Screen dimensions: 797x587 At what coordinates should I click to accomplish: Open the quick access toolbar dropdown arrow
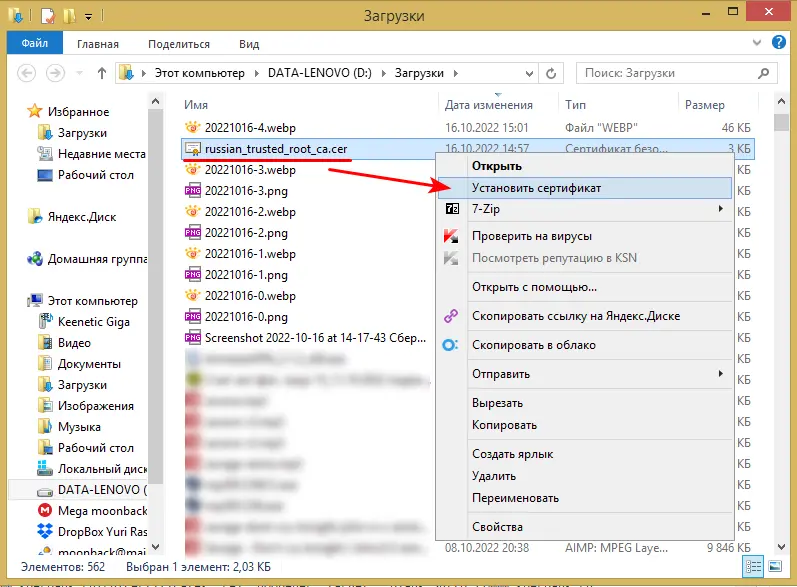tap(88, 17)
